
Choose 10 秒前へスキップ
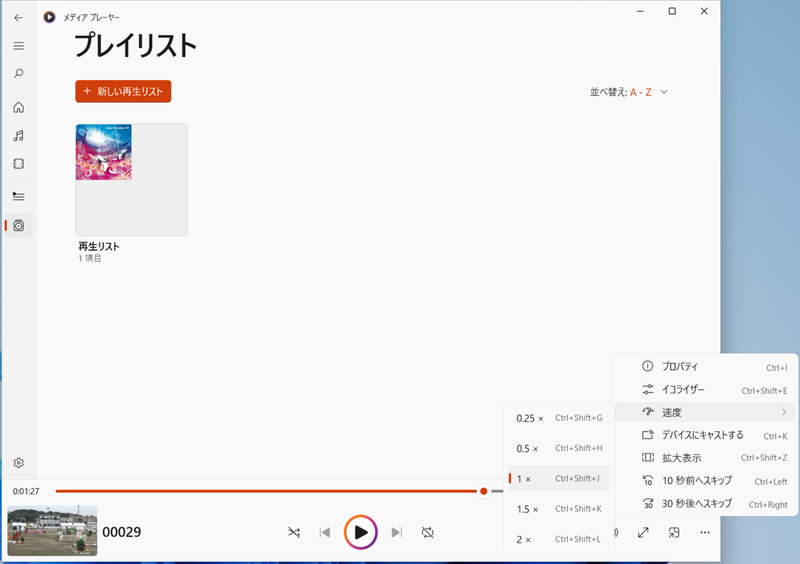click(x=706, y=481)
